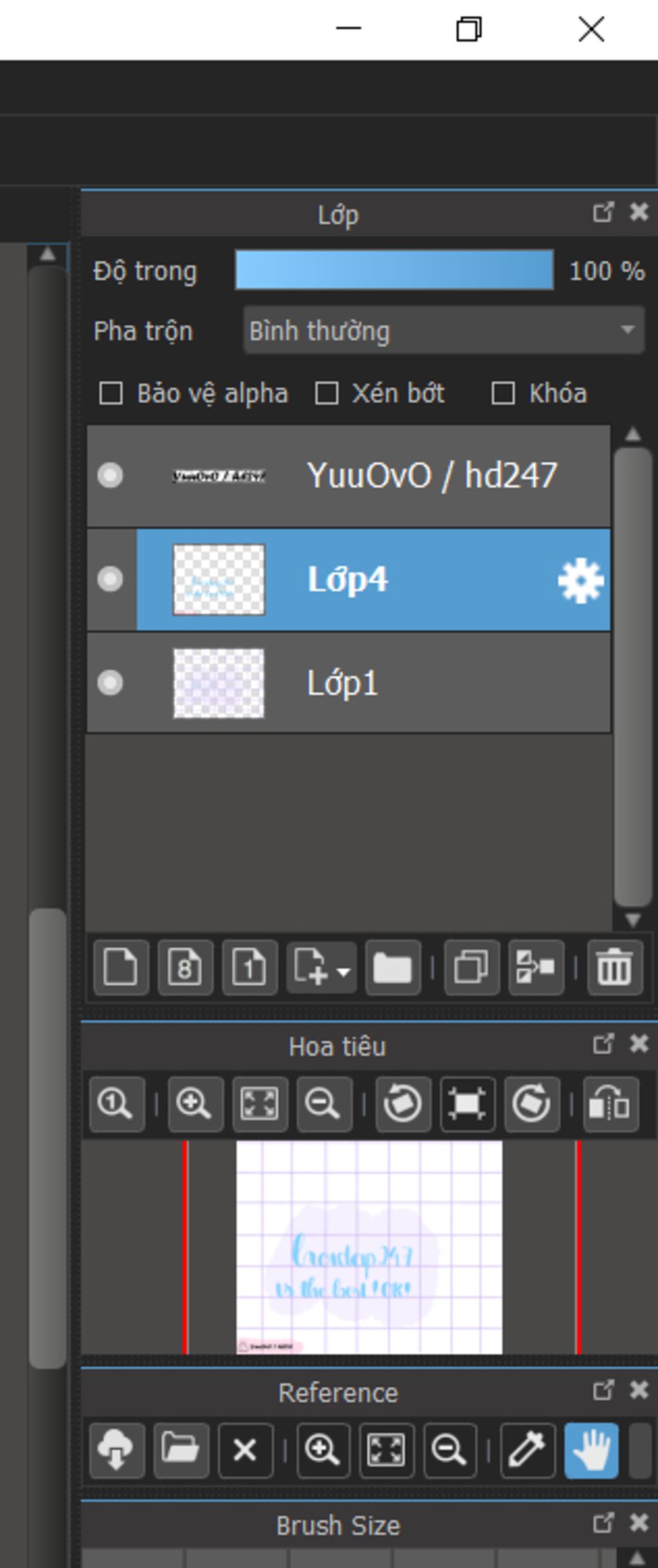Add a new 8-bit layer
This screenshot has width=658, height=1568.
coord(185,967)
